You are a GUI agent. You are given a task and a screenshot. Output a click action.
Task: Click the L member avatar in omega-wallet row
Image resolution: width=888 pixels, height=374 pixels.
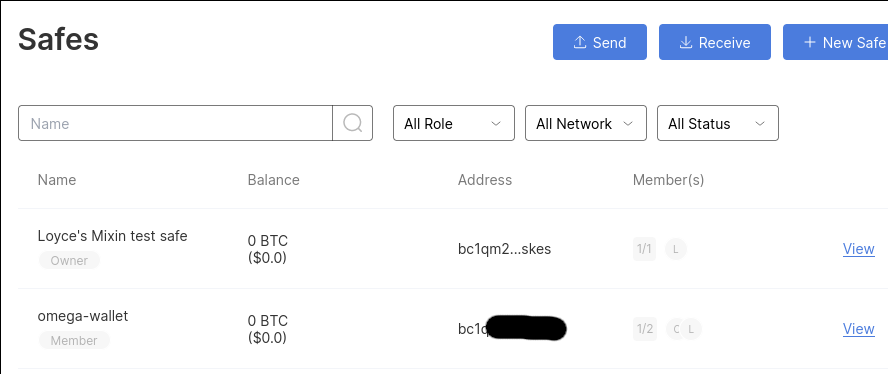pyautogui.click(x=690, y=329)
